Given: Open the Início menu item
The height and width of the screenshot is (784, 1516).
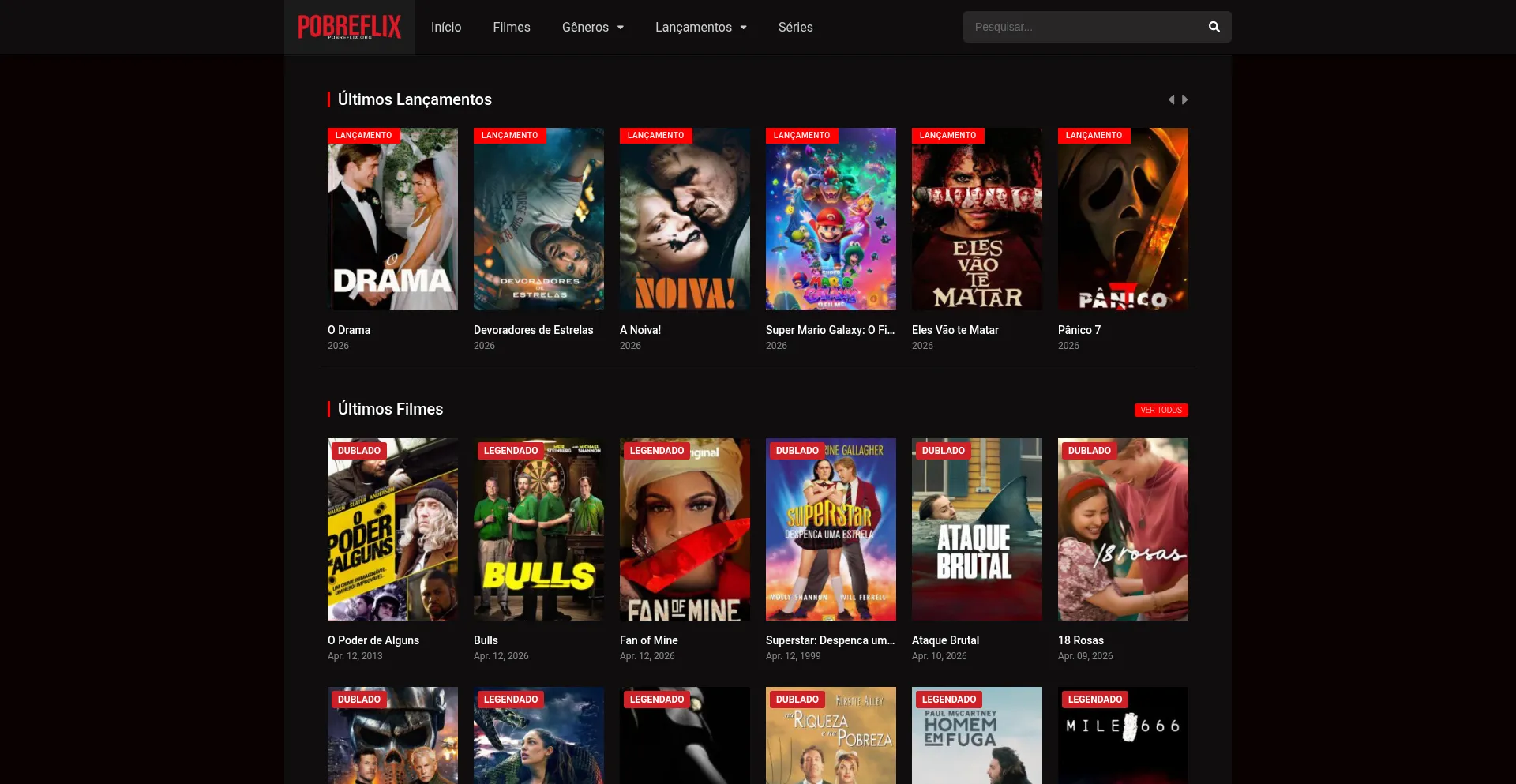Looking at the screenshot, I should (446, 27).
